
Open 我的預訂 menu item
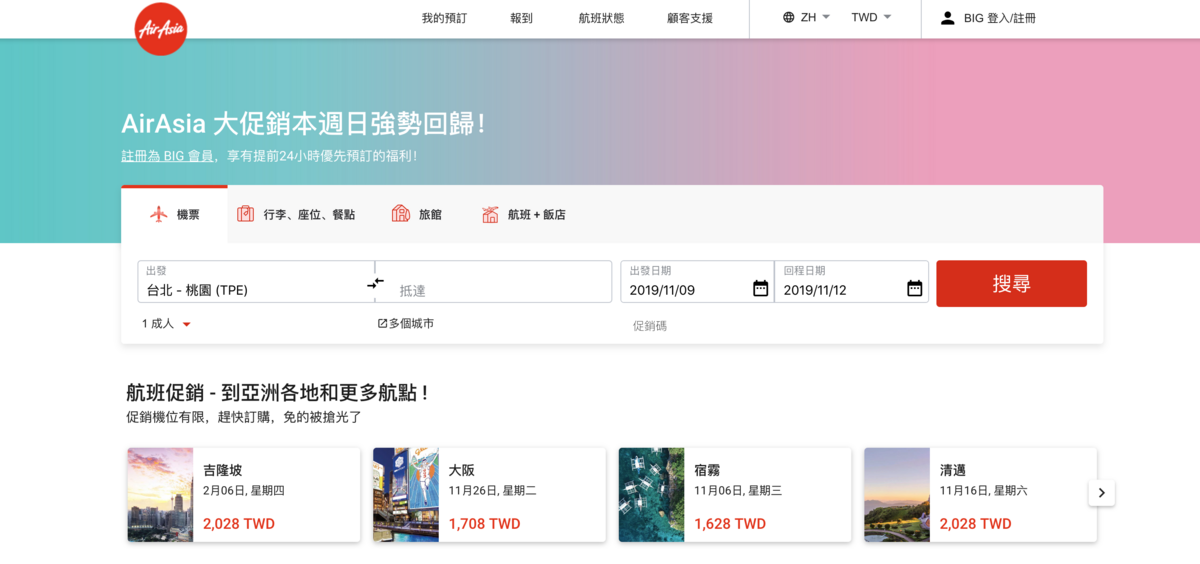(444, 18)
